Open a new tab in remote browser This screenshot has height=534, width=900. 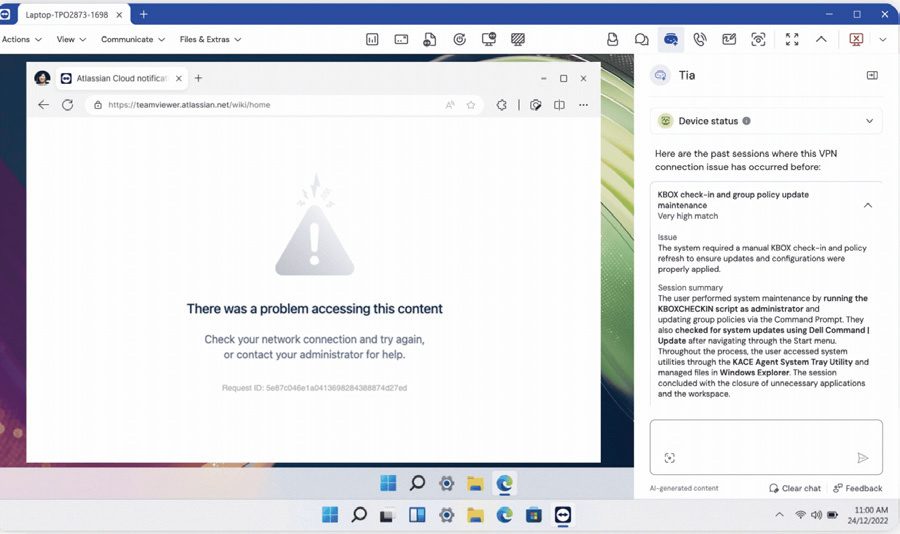pos(198,78)
